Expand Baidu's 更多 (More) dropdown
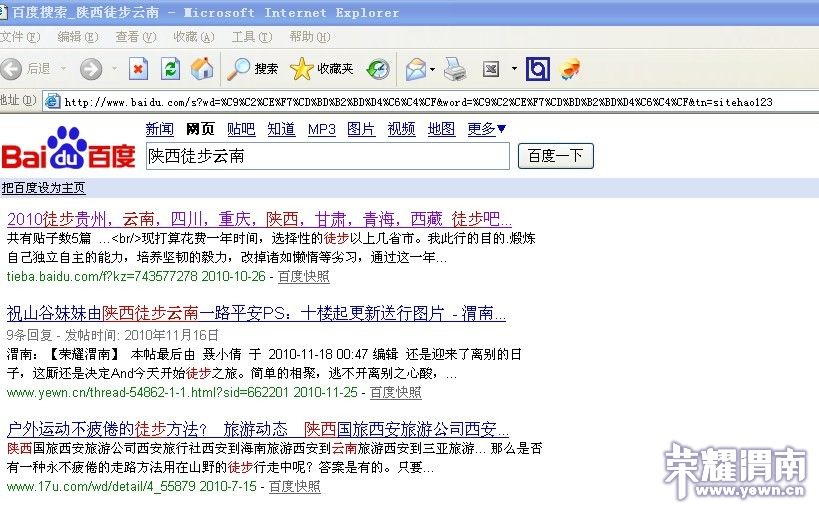The width and height of the screenshot is (819, 510). tap(487, 129)
